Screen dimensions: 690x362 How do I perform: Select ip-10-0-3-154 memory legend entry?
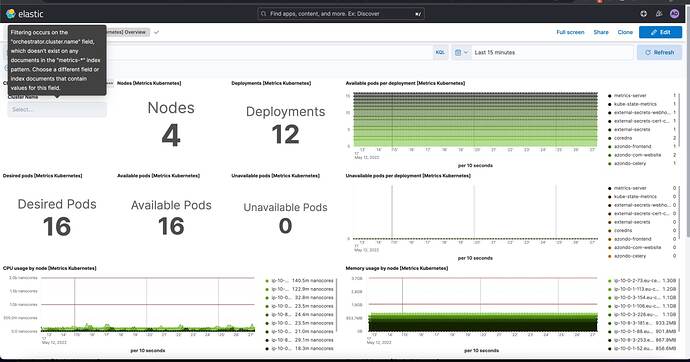[645, 298]
